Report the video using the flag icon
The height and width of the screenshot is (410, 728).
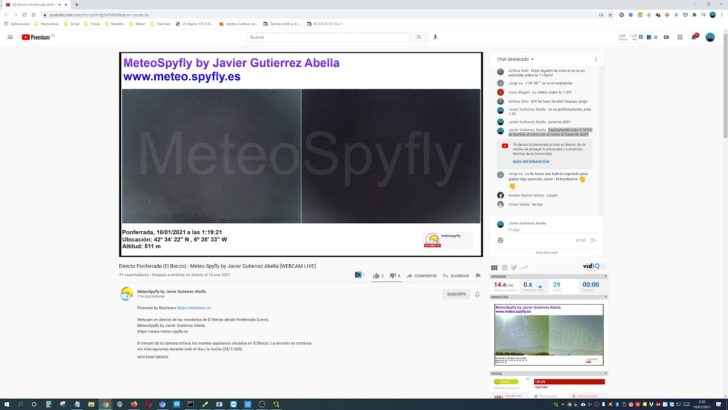(478, 275)
